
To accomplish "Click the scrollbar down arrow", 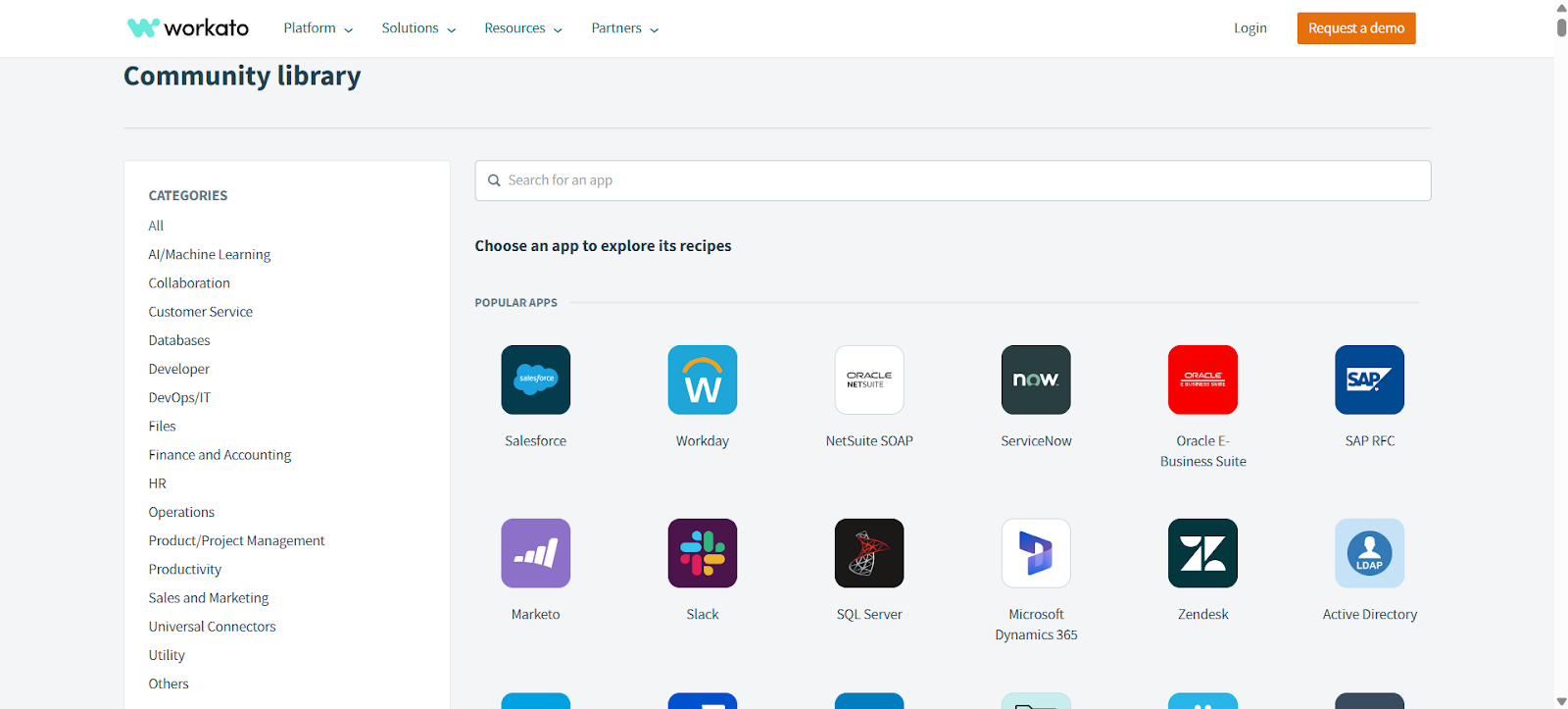I will click(1561, 701).
